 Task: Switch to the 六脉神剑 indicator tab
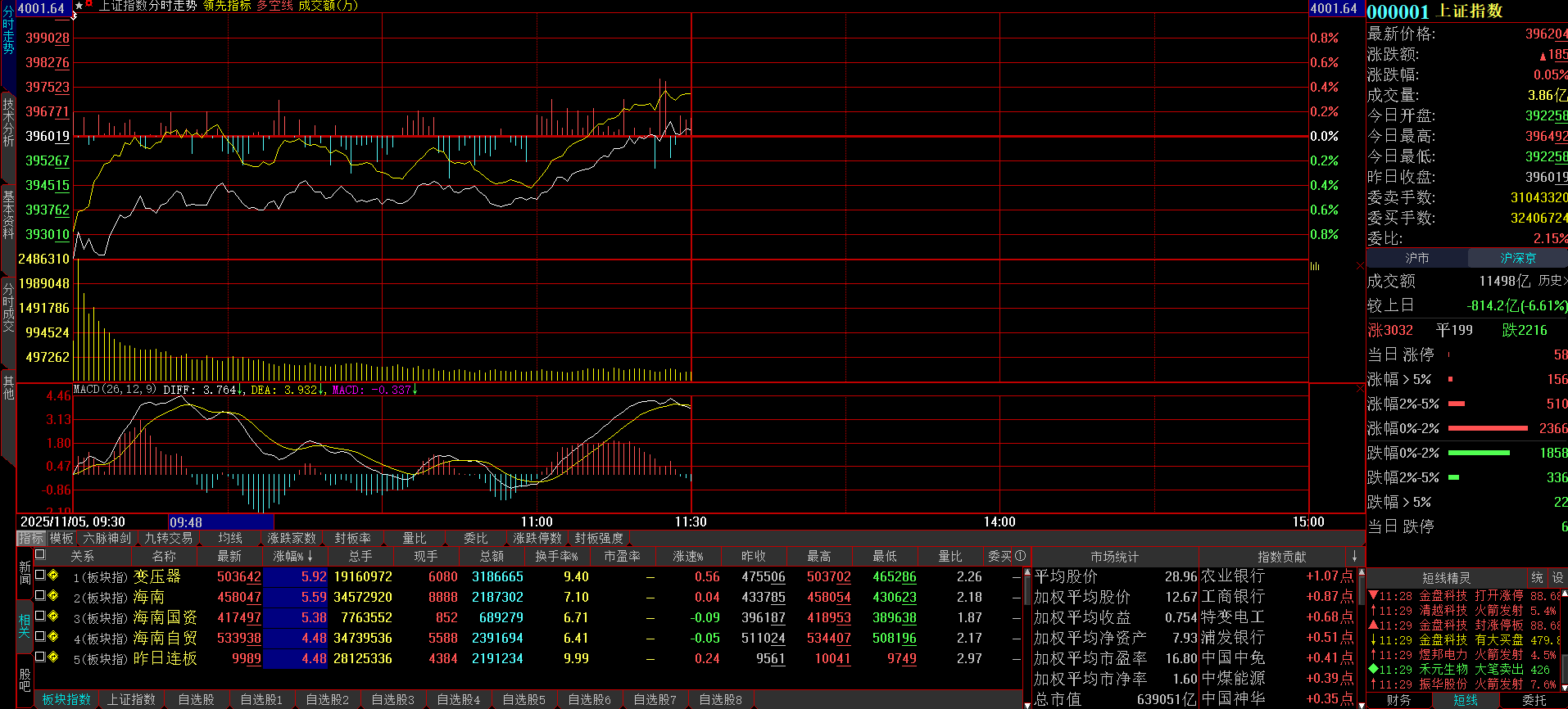point(107,538)
